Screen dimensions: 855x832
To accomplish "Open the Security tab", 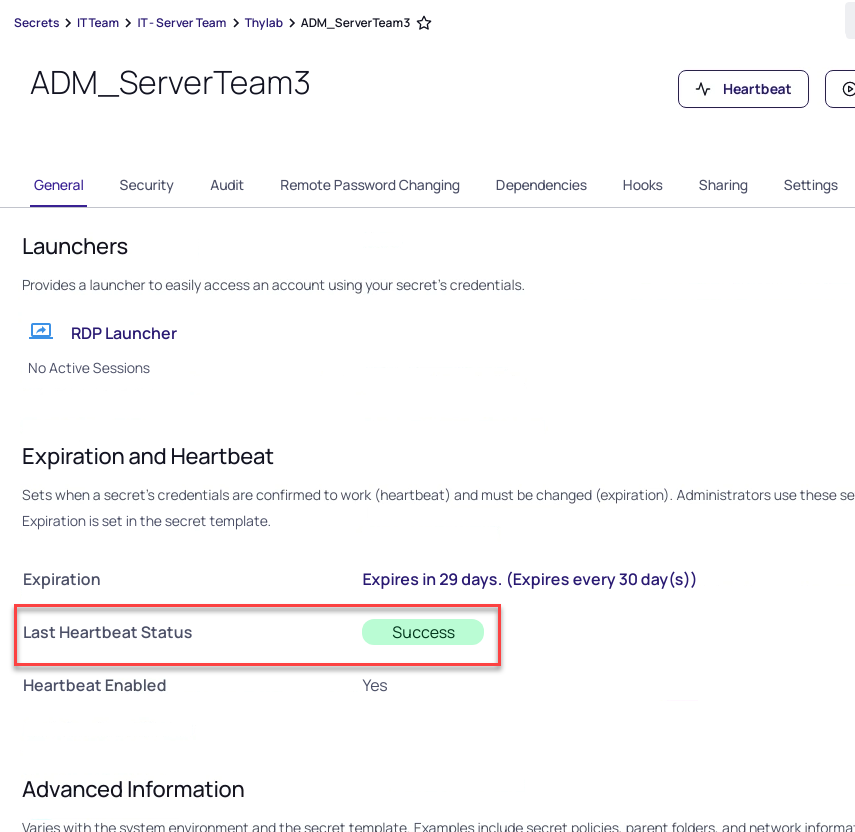I will click(146, 185).
